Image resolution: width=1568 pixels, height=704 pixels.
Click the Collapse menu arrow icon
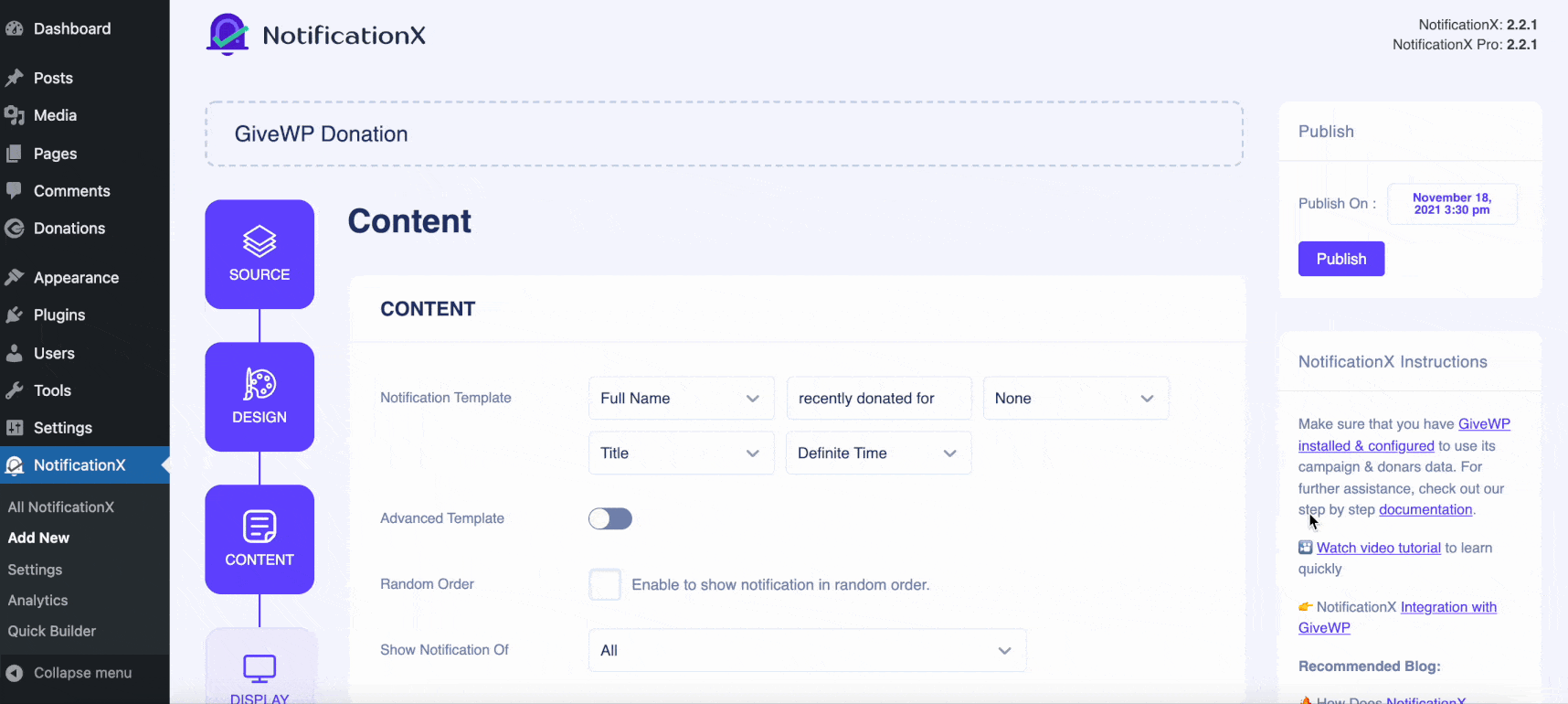(x=14, y=673)
